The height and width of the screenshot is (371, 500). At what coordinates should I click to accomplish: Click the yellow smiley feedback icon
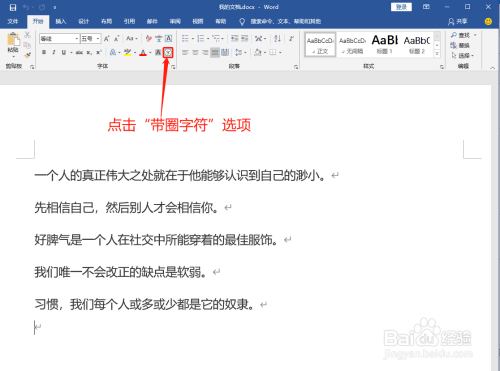pyautogui.click(x=488, y=22)
